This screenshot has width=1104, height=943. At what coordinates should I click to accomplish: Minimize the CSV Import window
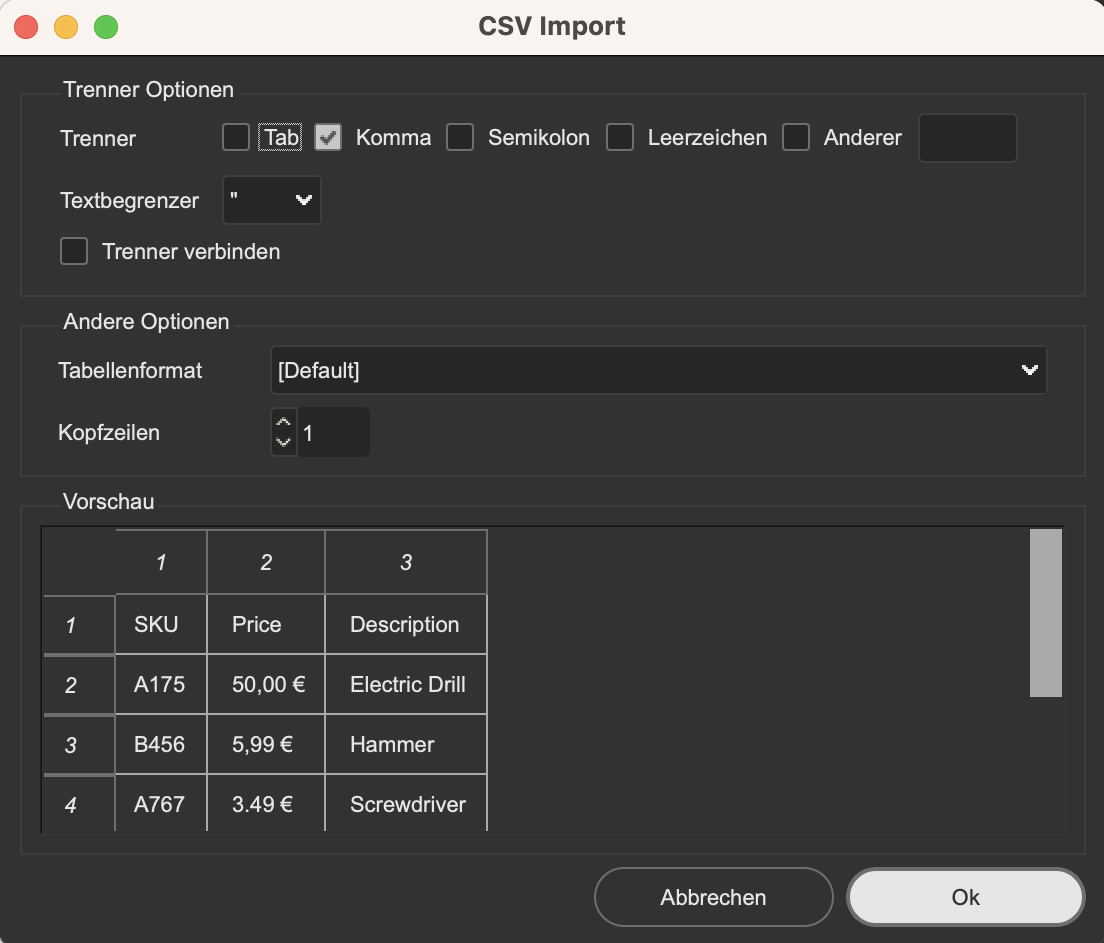pyautogui.click(x=66, y=27)
